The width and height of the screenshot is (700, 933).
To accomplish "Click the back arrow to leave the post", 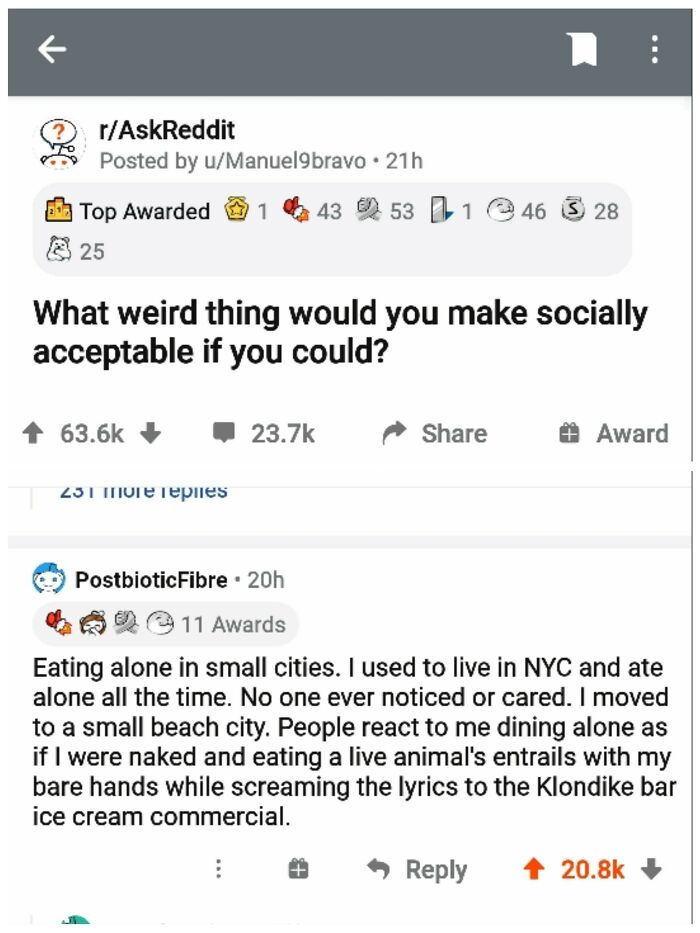I will [49, 48].
